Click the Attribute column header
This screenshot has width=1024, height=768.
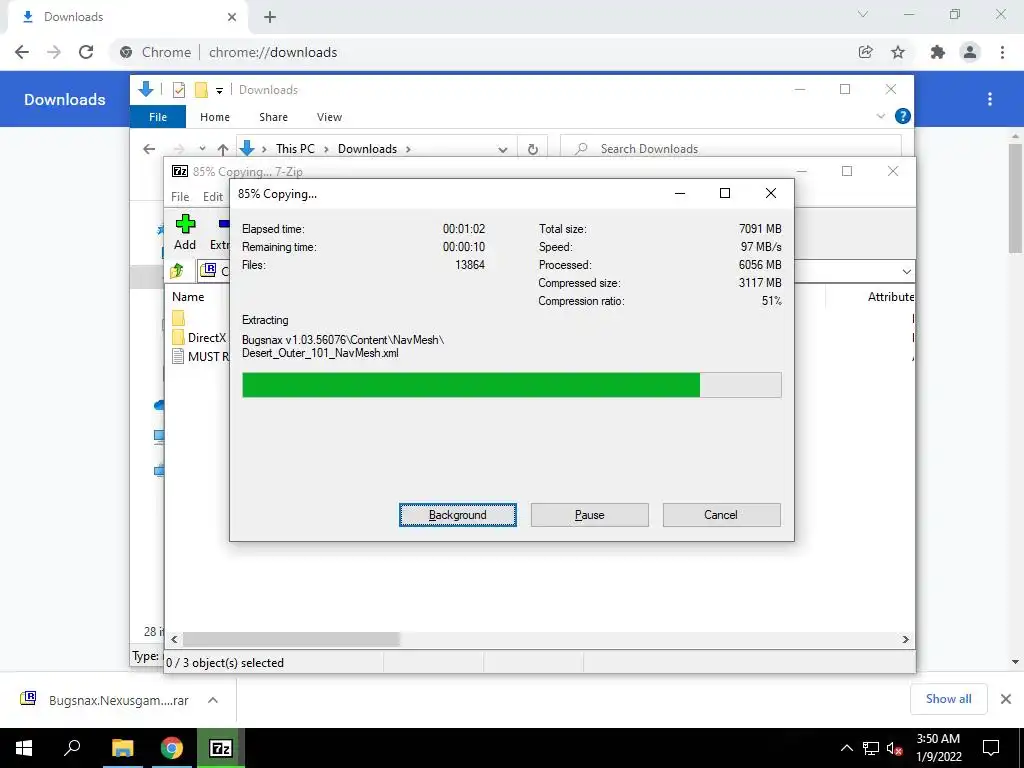[x=890, y=296]
